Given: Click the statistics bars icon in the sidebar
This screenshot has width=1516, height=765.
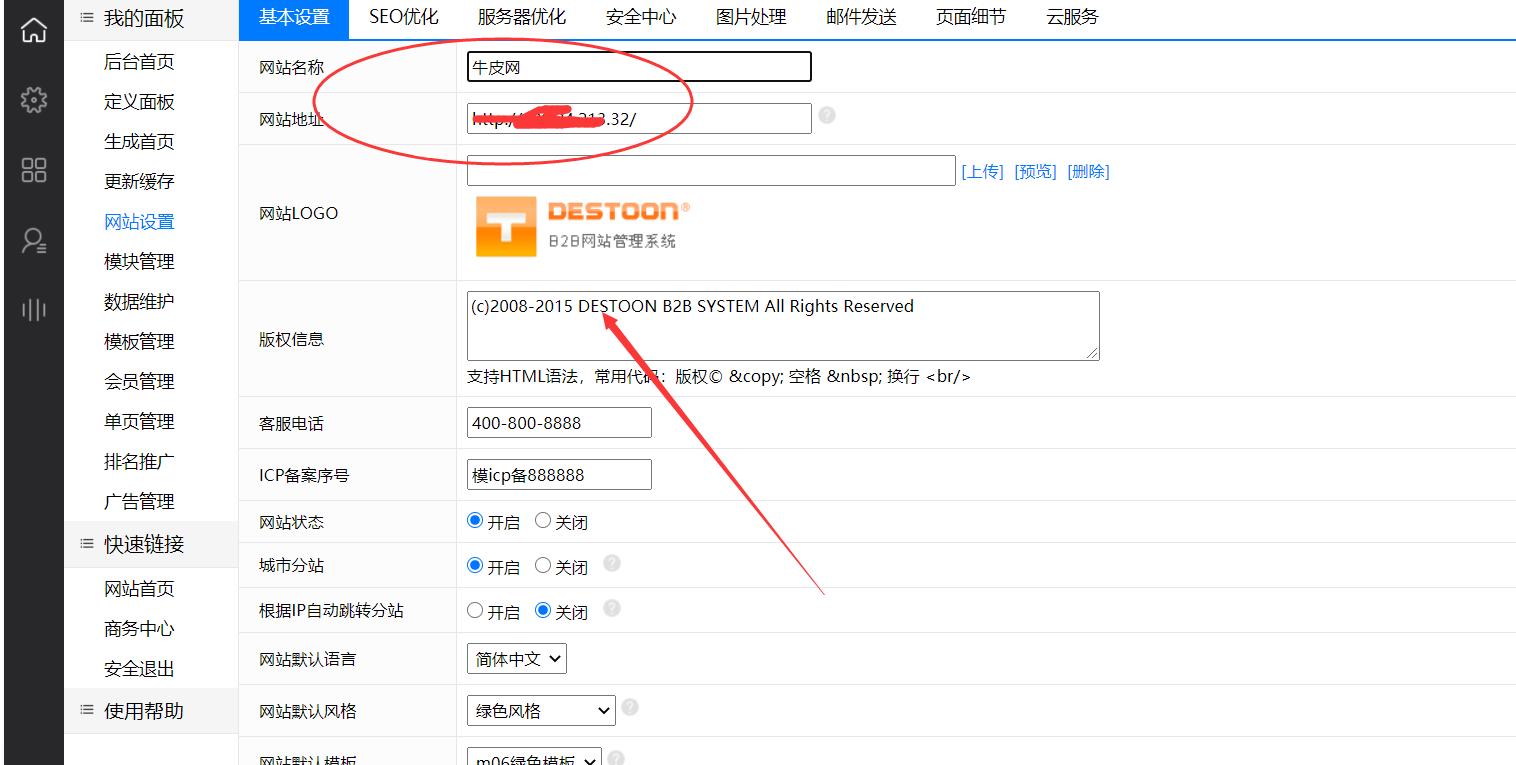Looking at the screenshot, I should 33,310.
